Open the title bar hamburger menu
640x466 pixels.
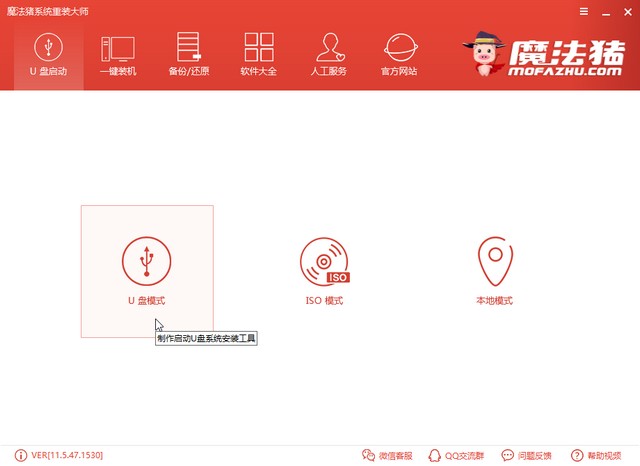point(583,9)
